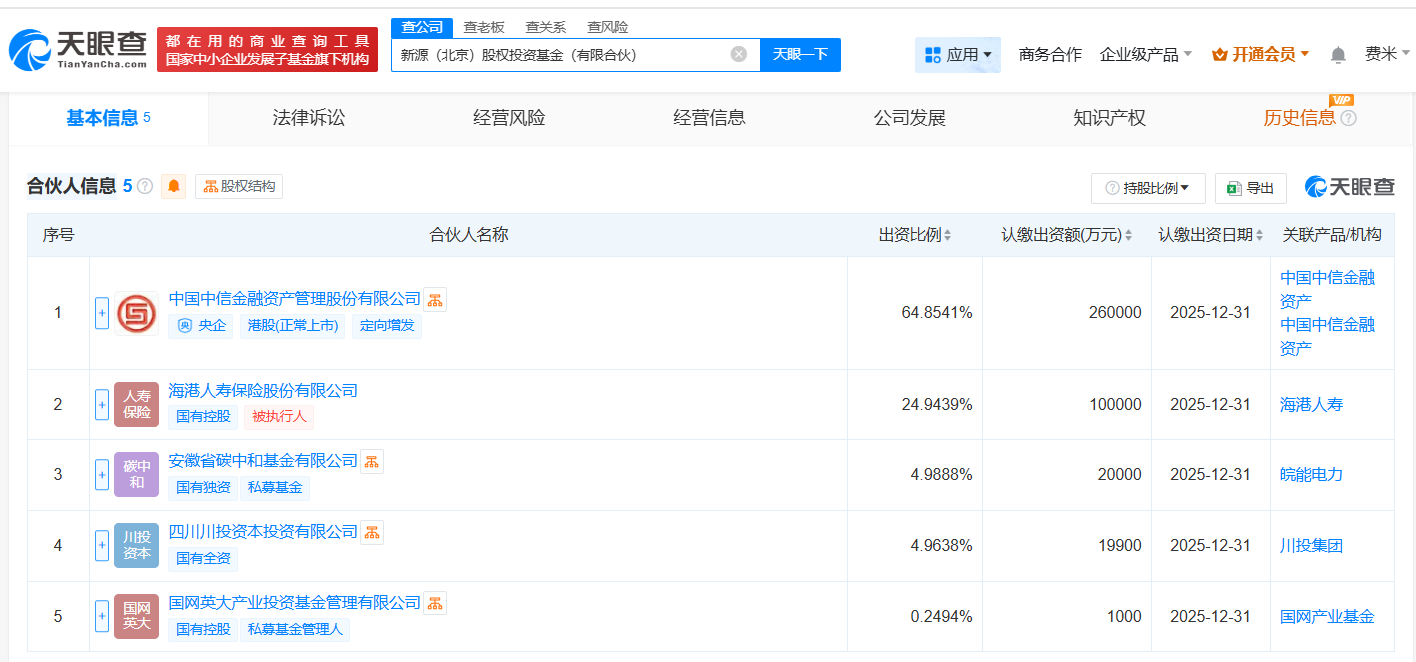Open equity chart icon beside 中国中信金融资产管理股份有限公司
Viewport: 1416px width, 662px height.
435,299
